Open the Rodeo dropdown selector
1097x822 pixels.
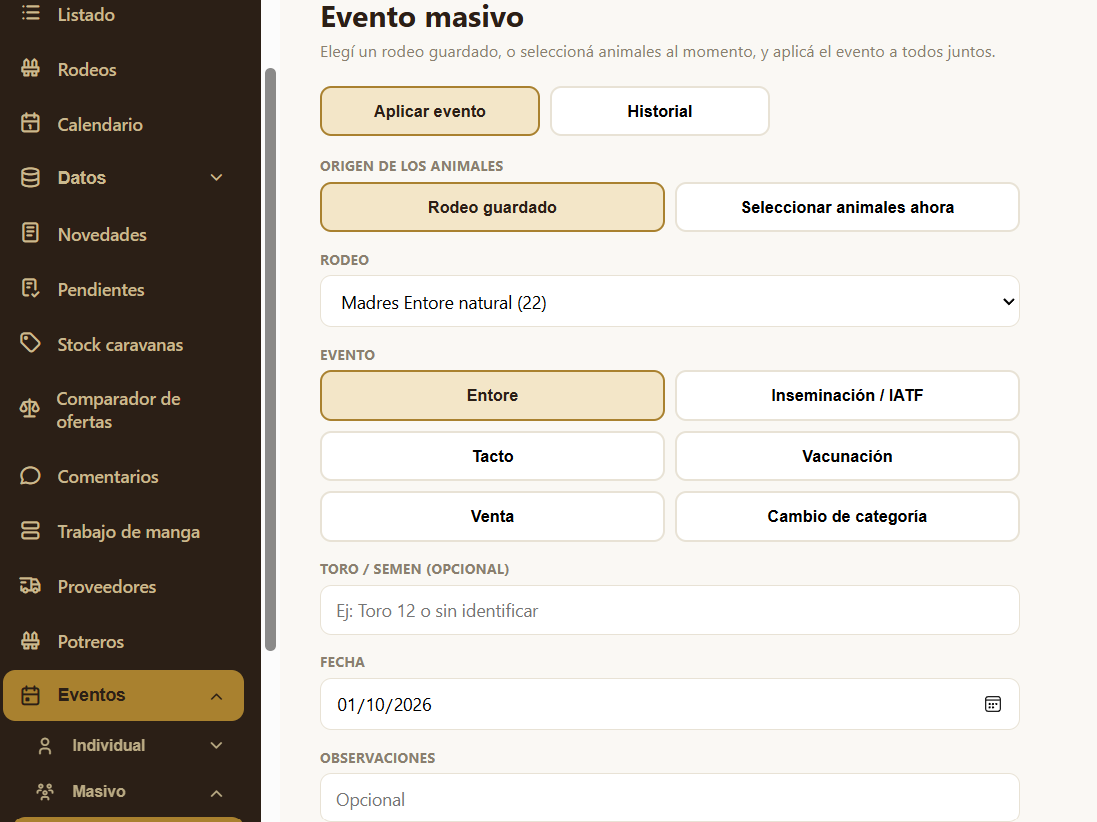pyautogui.click(x=670, y=302)
